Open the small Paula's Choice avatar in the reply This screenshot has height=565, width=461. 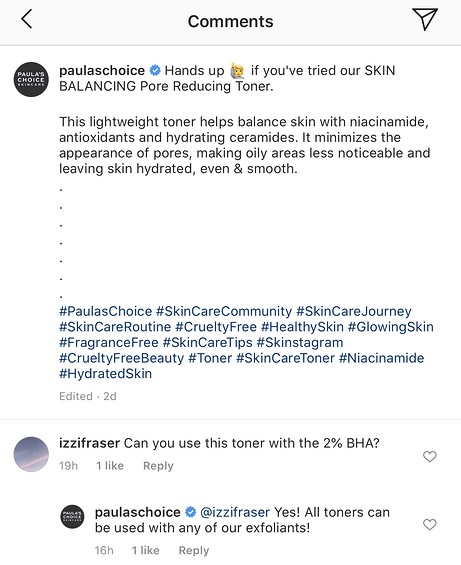[72, 517]
